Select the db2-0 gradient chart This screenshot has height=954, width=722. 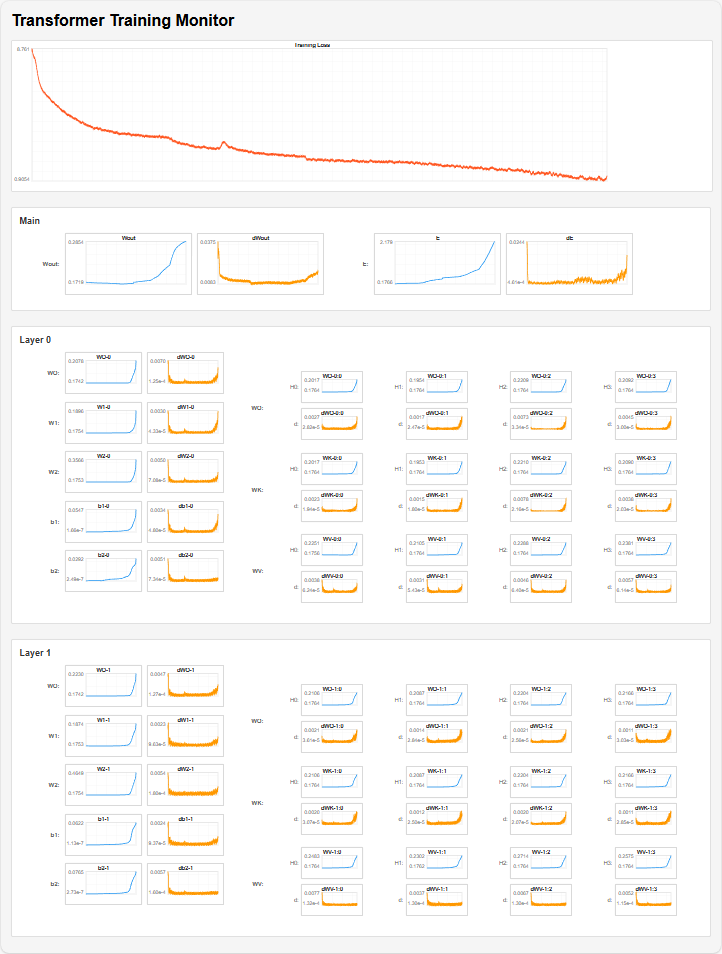[185, 569]
